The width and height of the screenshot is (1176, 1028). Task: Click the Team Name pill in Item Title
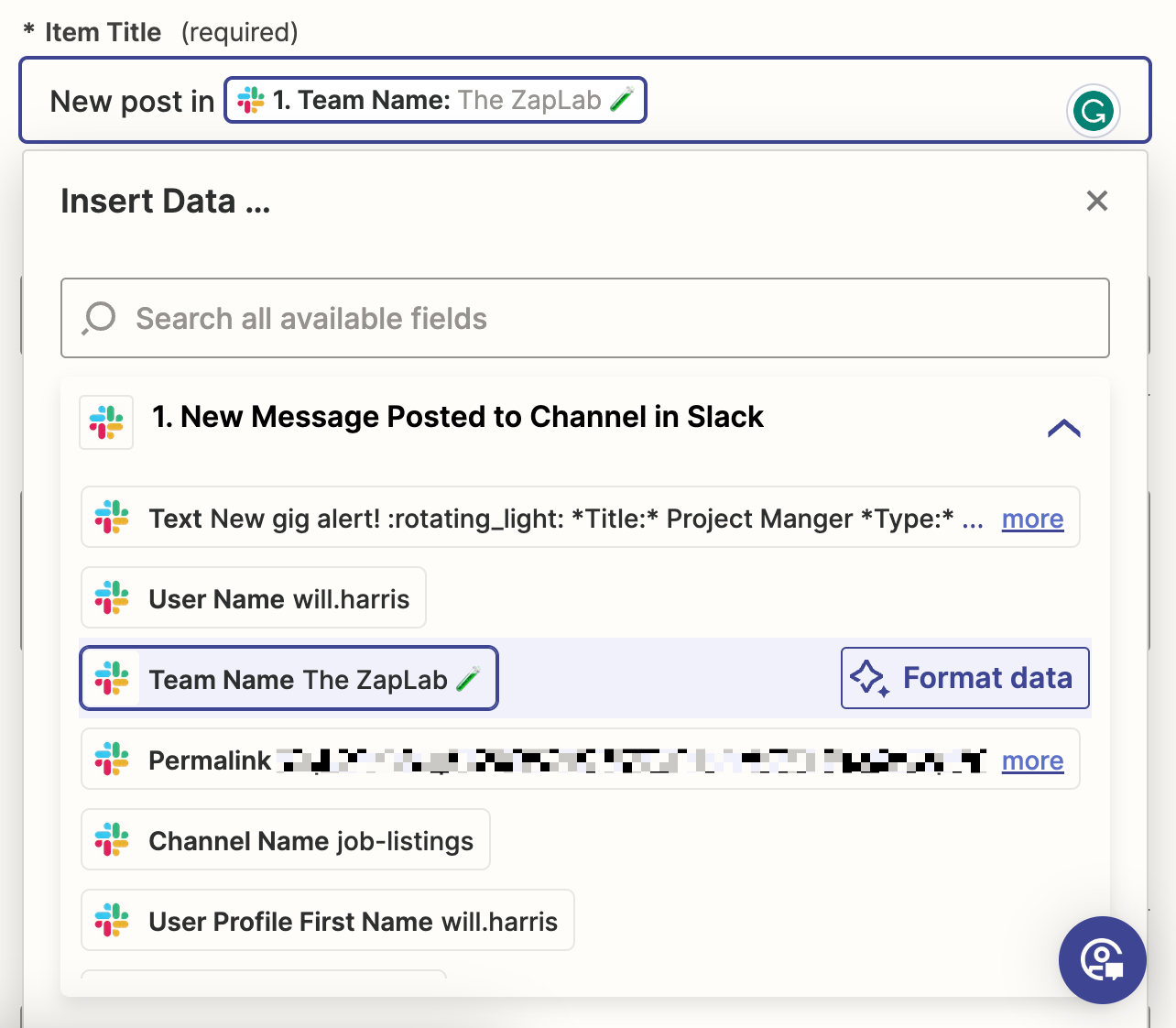pos(436,100)
